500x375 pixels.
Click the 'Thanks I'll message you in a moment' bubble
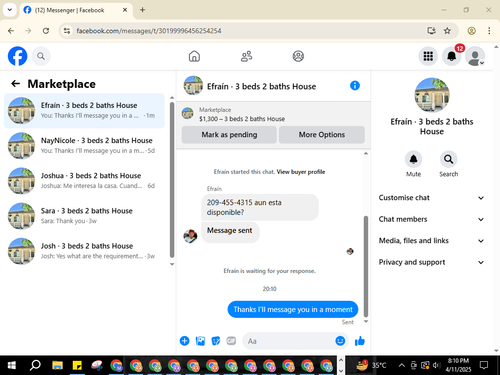pyautogui.click(x=293, y=309)
